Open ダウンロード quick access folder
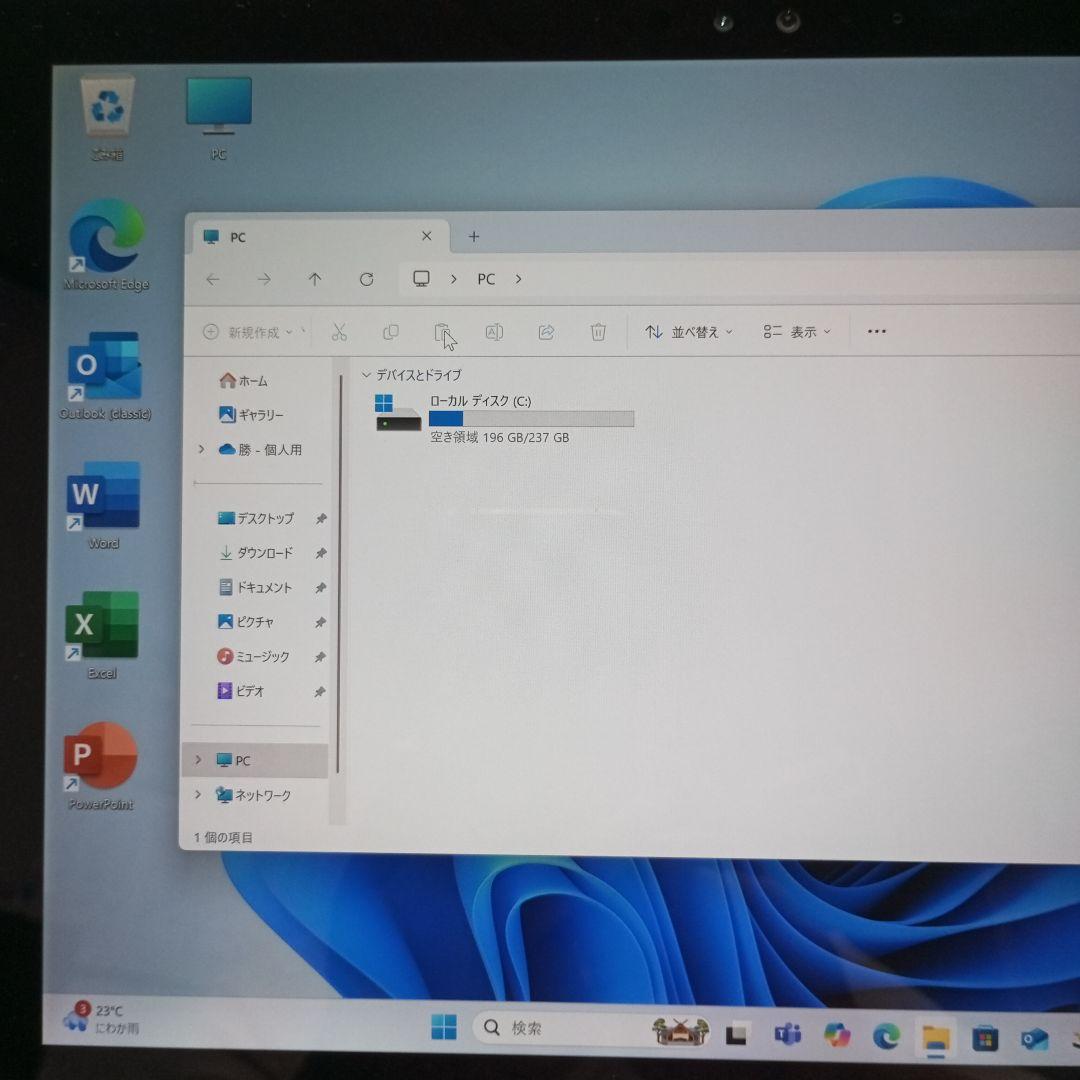The height and width of the screenshot is (1080, 1080). click(x=256, y=552)
